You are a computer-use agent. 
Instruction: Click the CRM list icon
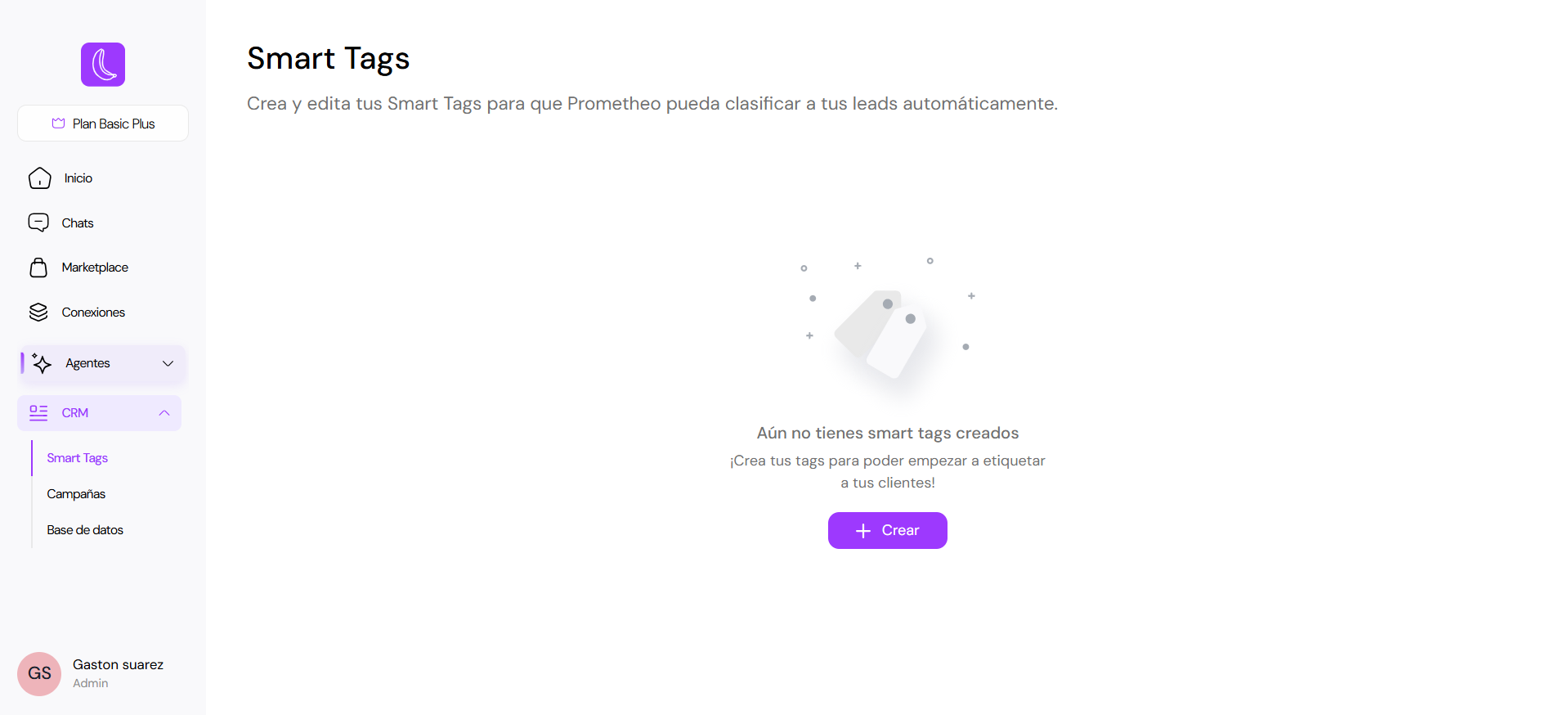(38, 413)
